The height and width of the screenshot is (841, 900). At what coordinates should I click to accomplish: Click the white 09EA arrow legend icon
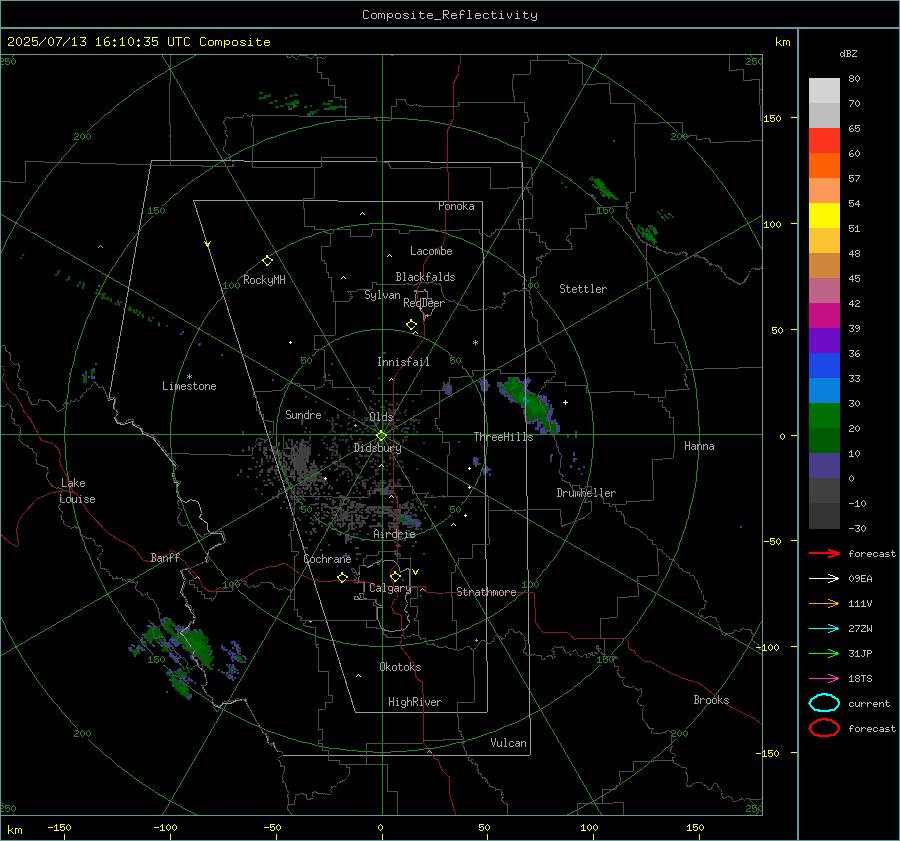824,579
